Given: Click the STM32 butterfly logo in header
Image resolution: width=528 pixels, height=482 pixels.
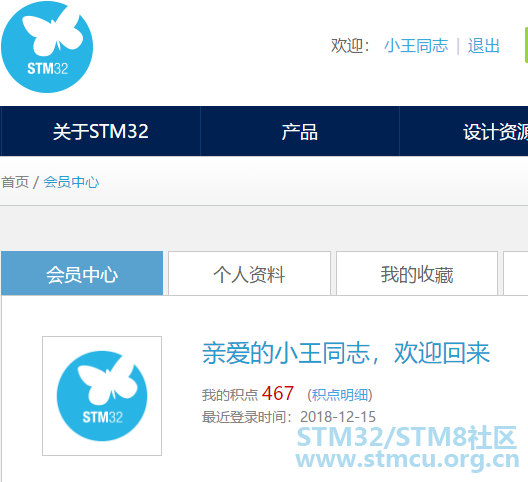Looking at the screenshot, I should coord(47,47).
